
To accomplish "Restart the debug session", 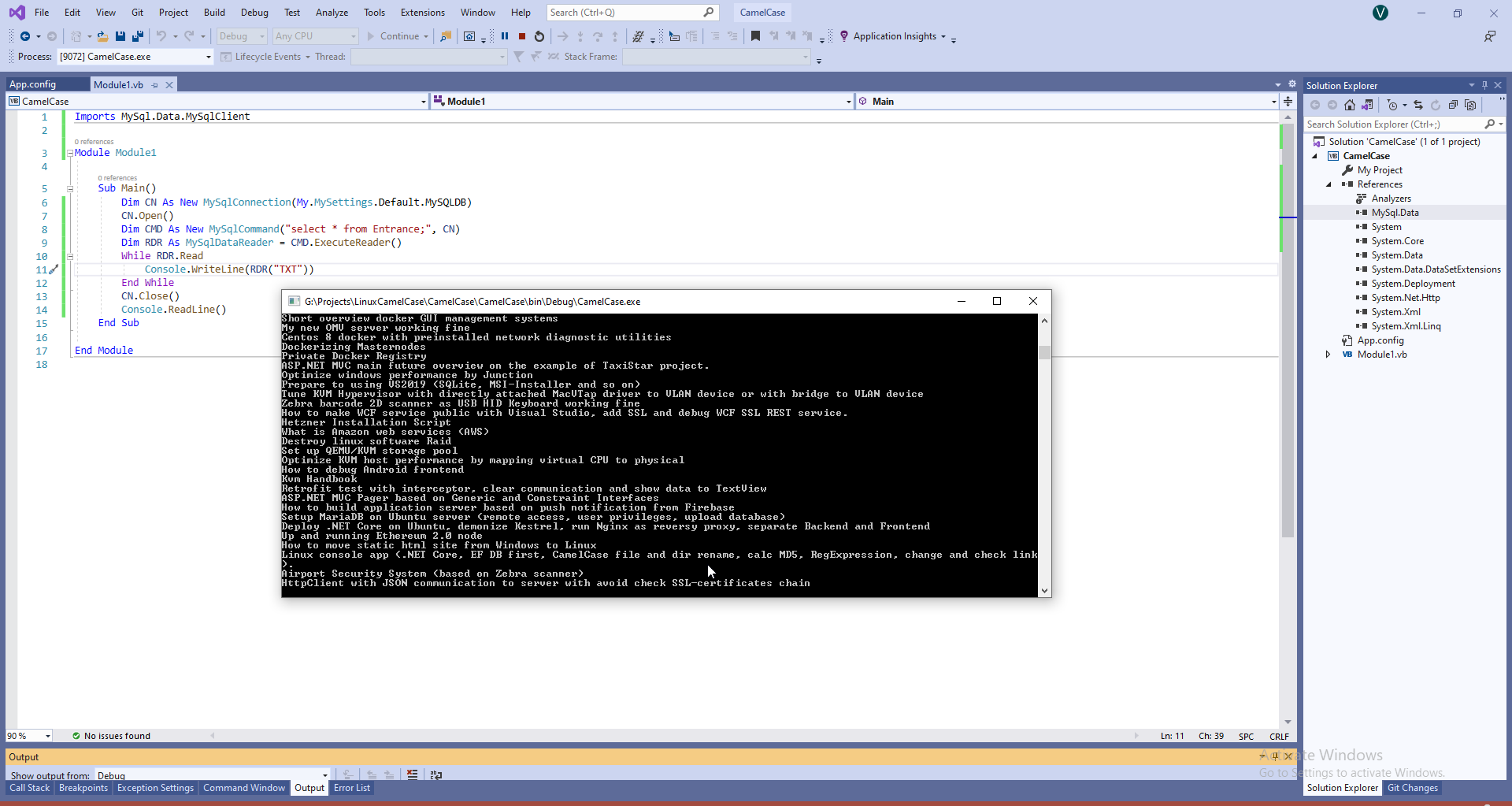I will [539, 36].
